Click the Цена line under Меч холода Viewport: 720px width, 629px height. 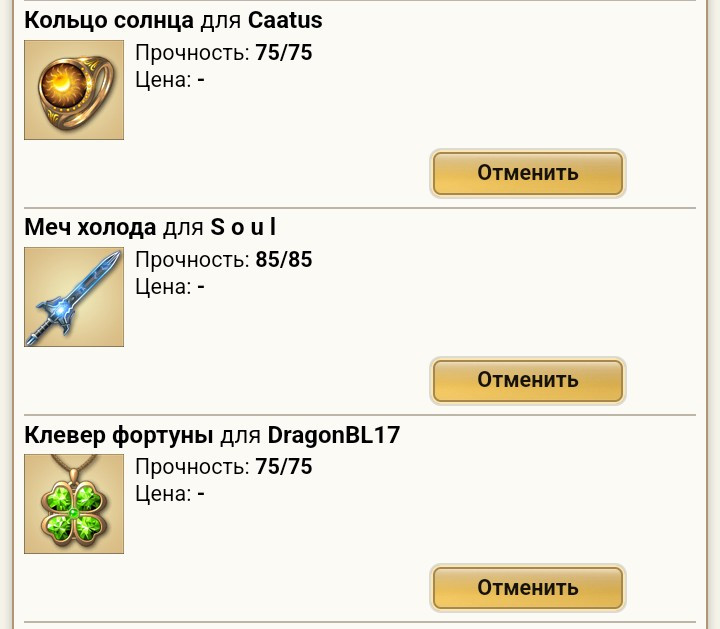pos(170,287)
